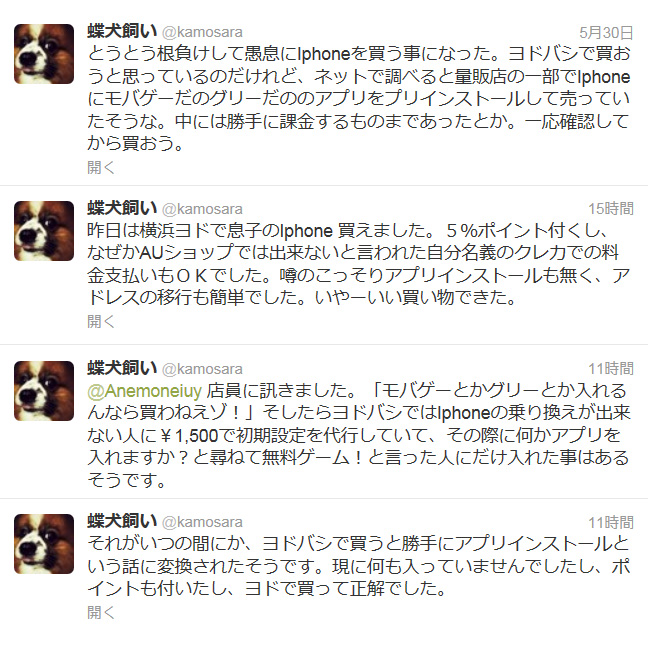The height and width of the screenshot is (663, 648).
Task: Click the 蝶犬飼い display name on the first tweet
Action: point(122,31)
